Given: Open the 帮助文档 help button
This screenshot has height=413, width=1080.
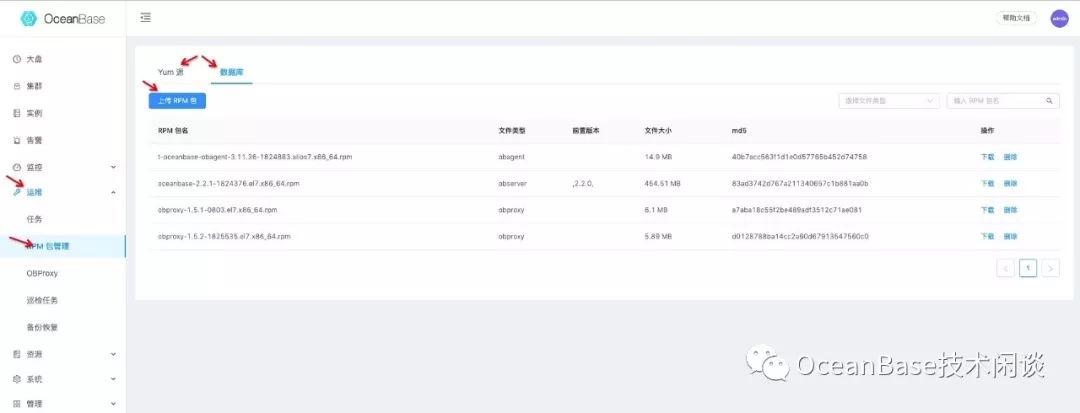Looking at the screenshot, I should 1017,19.
